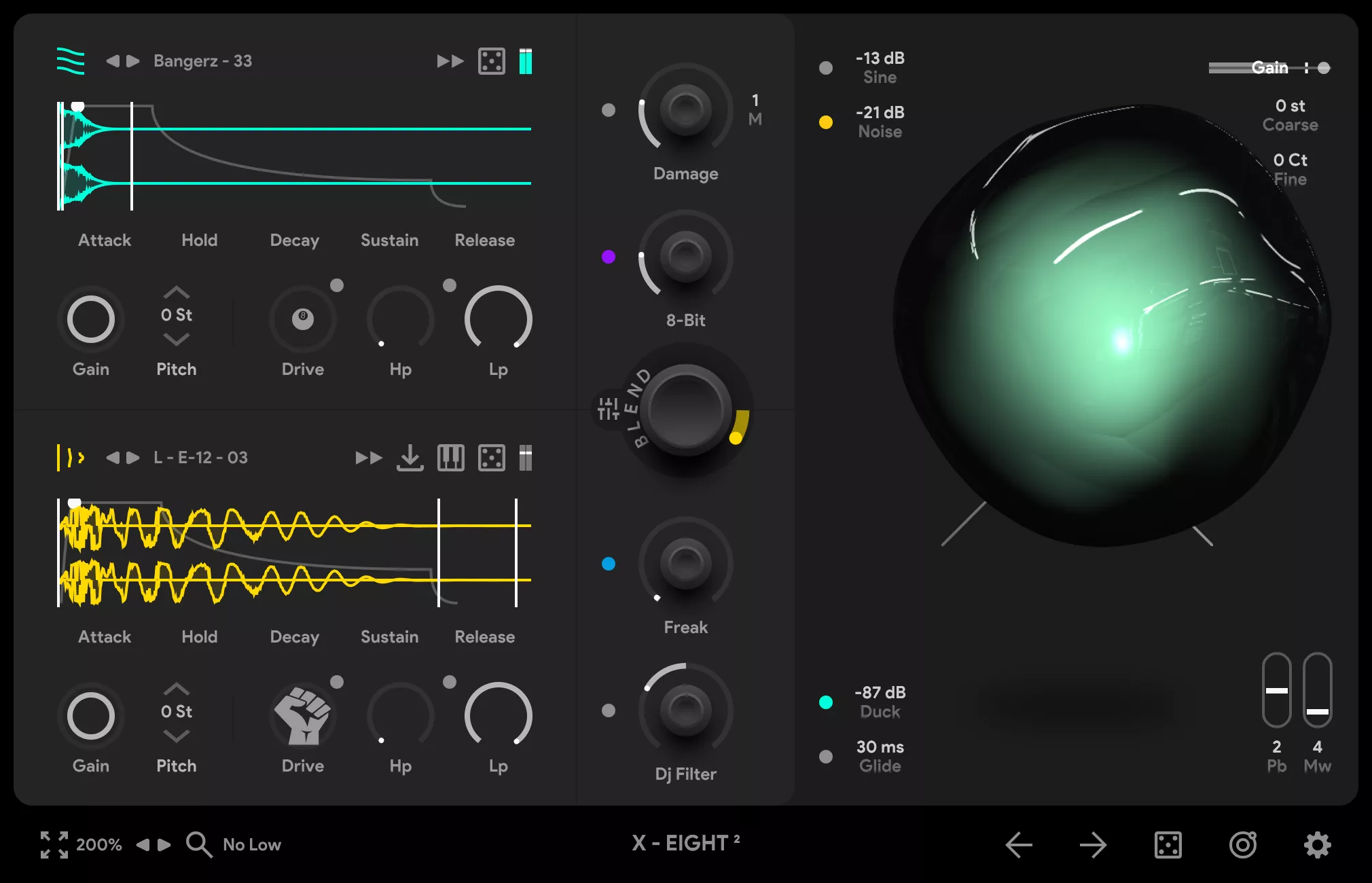1372x883 pixels.
Task: Click the 200% zoom level control
Action: (x=98, y=844)
